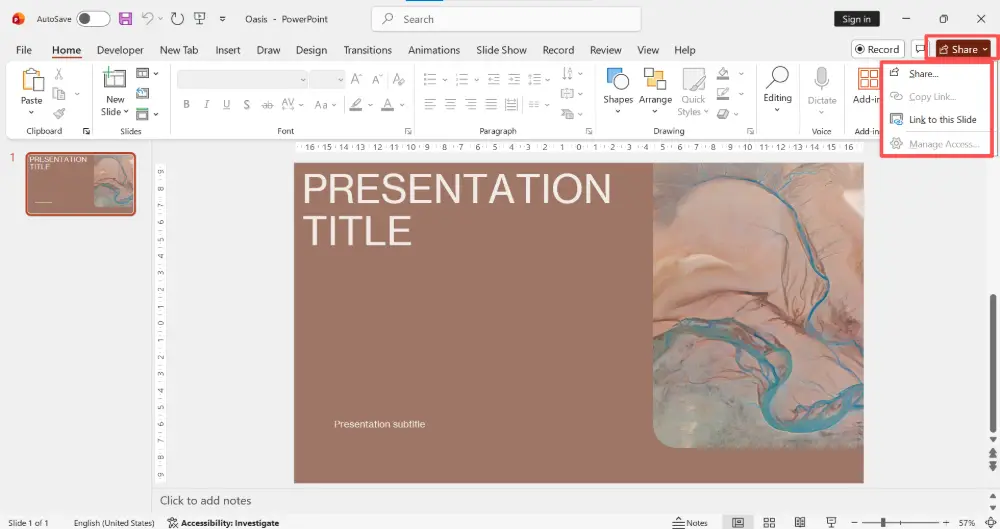This screenshot has width=1000, height=529.
Task: Click the Save icon in the title bar
Action: pyautogui.click(x=126, y=19)
